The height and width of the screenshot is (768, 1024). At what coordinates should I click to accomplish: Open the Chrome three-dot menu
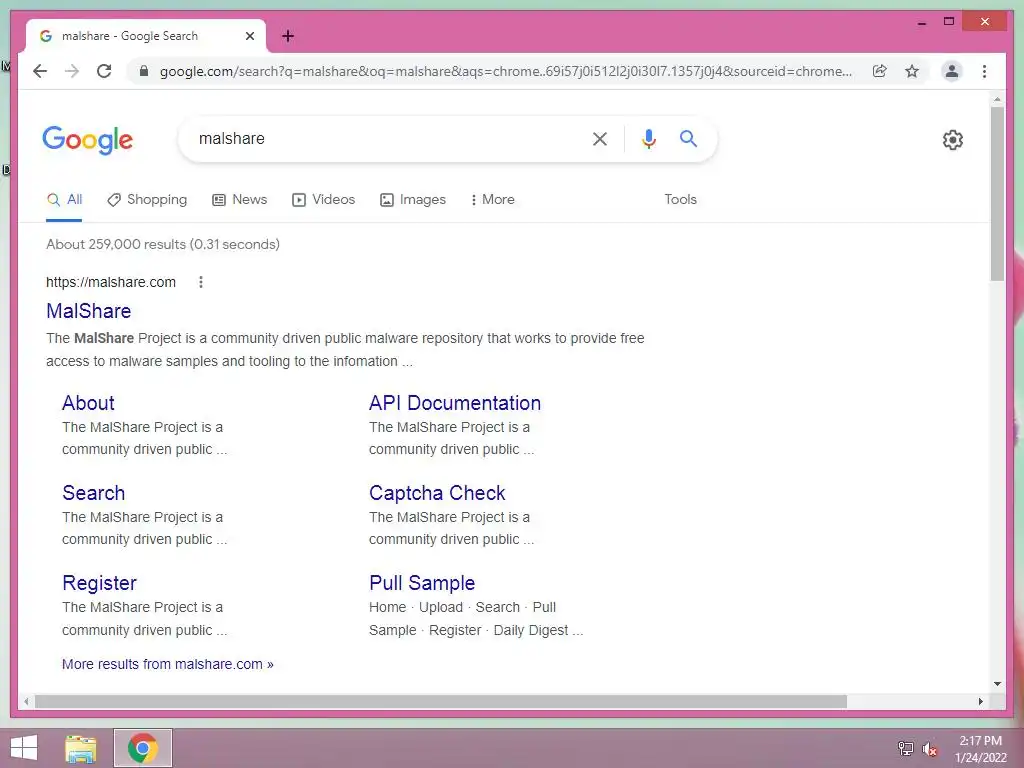point(984,71)
